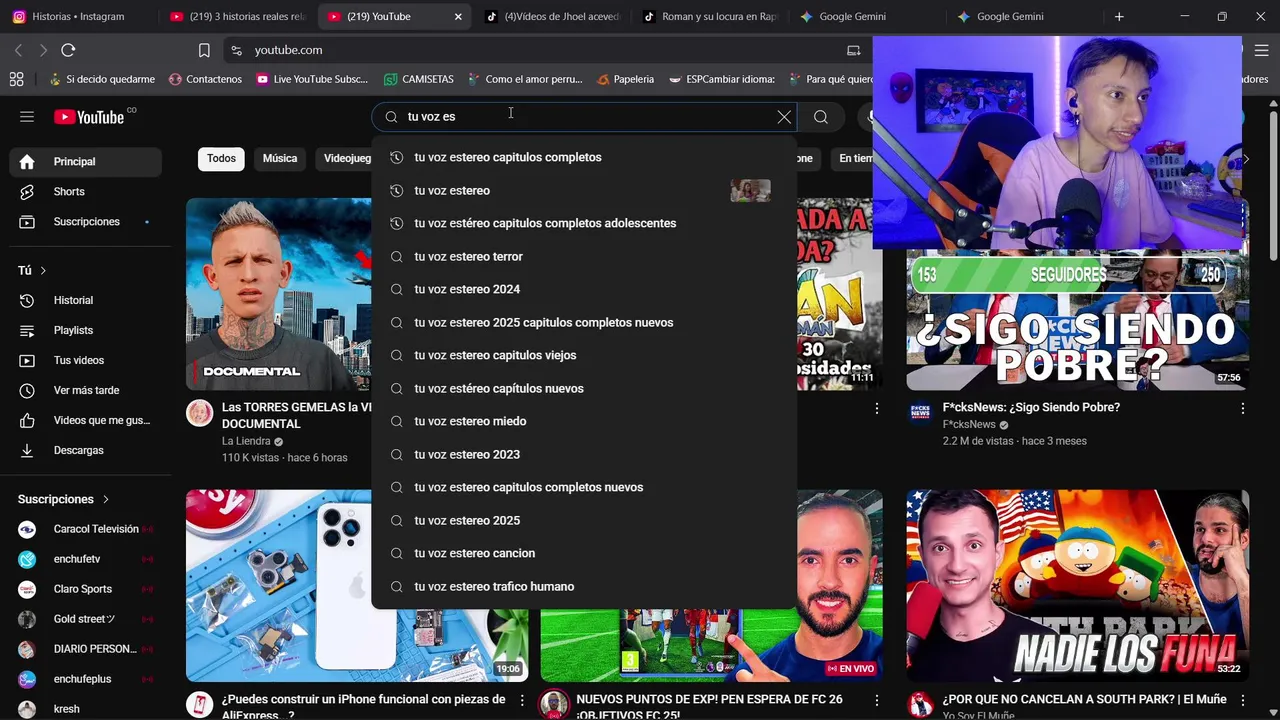Open enchufetv subscription channel
Image resolution: width=1280 pixels, height=720 pixels.
point(85,559)
